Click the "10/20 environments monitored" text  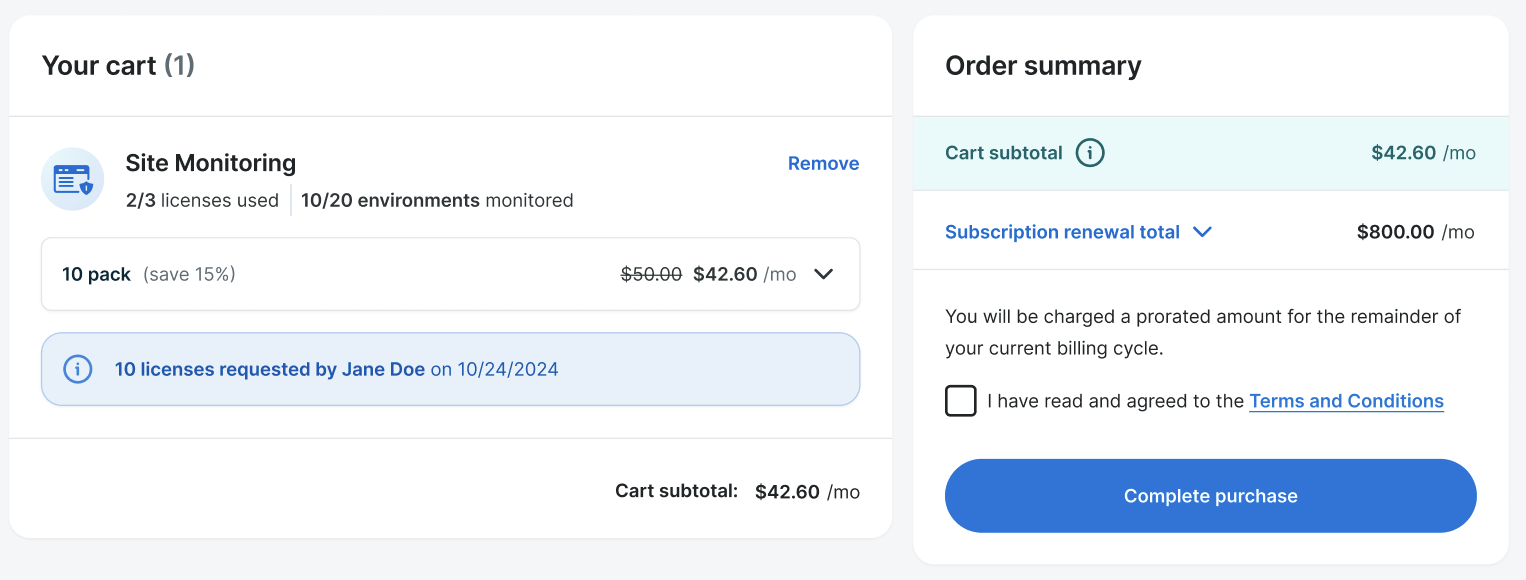point(437,200)
